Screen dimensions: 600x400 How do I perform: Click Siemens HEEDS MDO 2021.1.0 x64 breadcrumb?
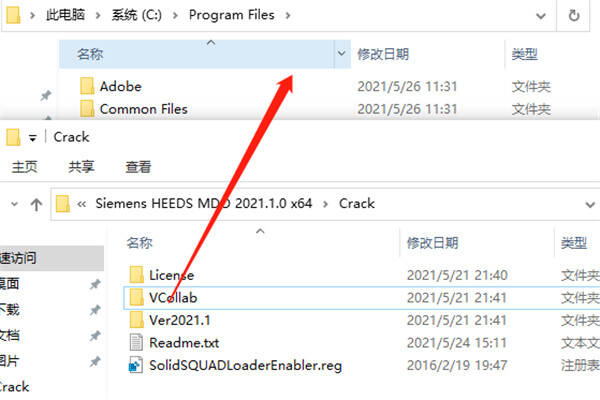click(204, 203)
